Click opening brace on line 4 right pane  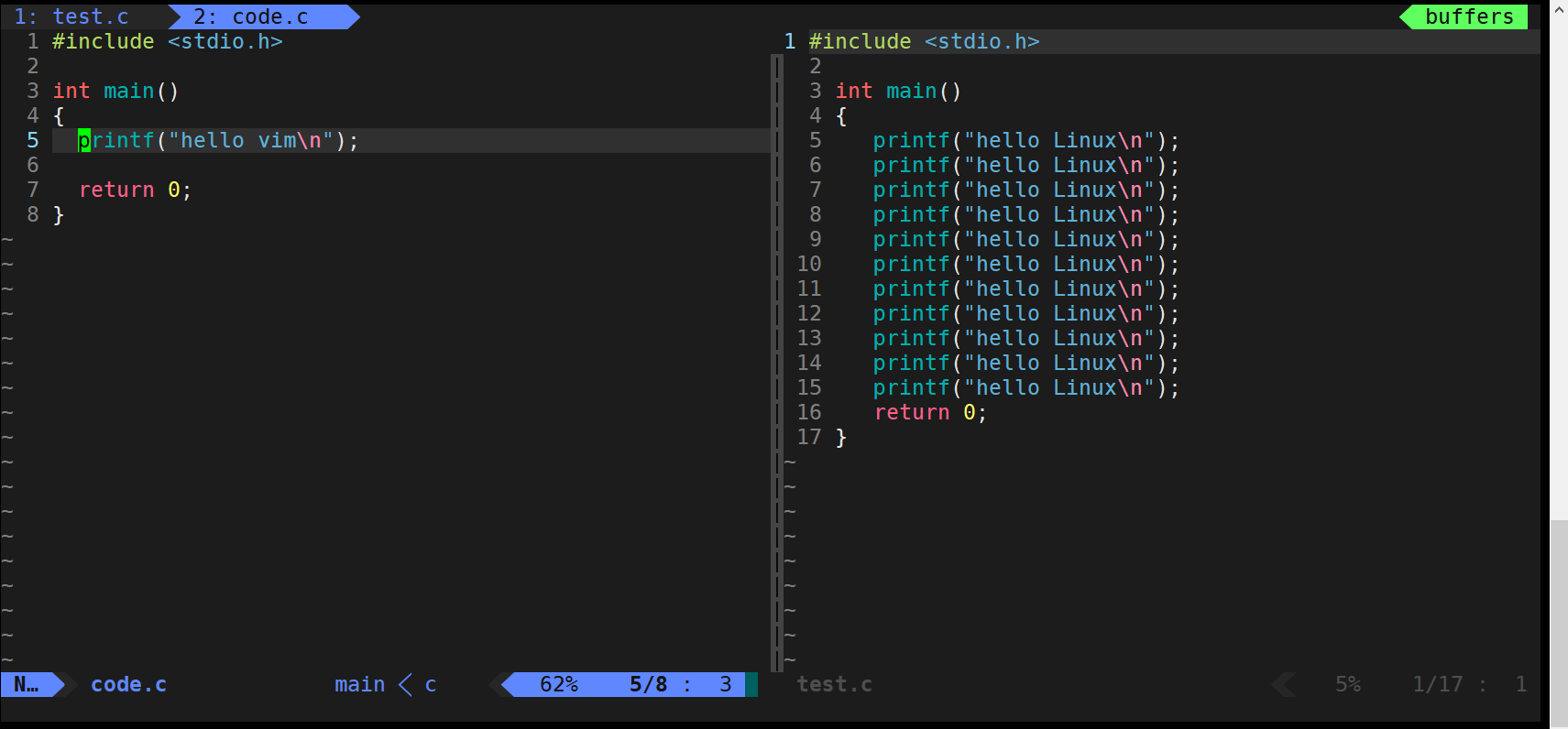(841, 115)
